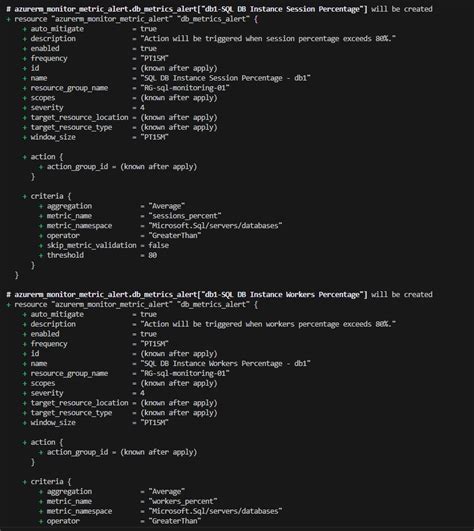Screen dimensions: 474x531
Task: Select "SQL DB Instance Workers Percentage - db1" name
Action: [x=225, y=364]
